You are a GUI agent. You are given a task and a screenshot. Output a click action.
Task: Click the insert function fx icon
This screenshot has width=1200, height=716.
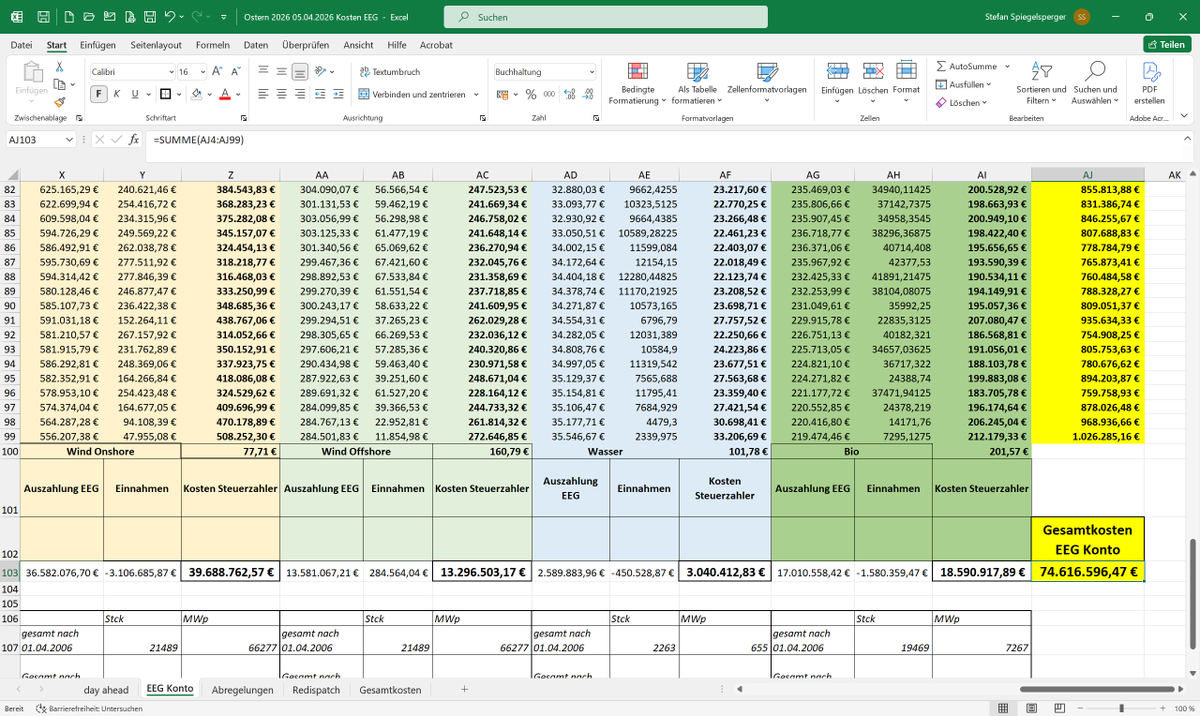click(x=134, y=140)
